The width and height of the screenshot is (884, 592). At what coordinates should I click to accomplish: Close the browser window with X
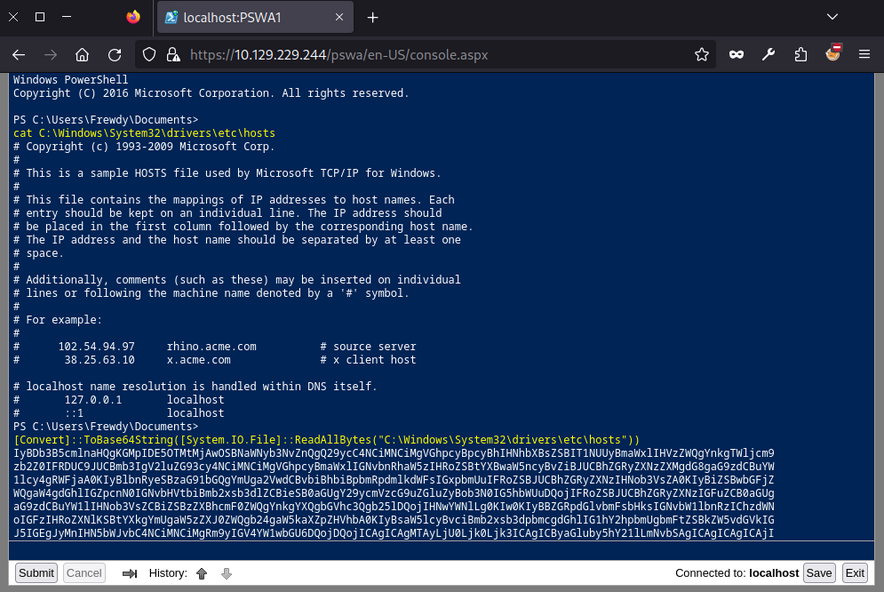[14, 17]
